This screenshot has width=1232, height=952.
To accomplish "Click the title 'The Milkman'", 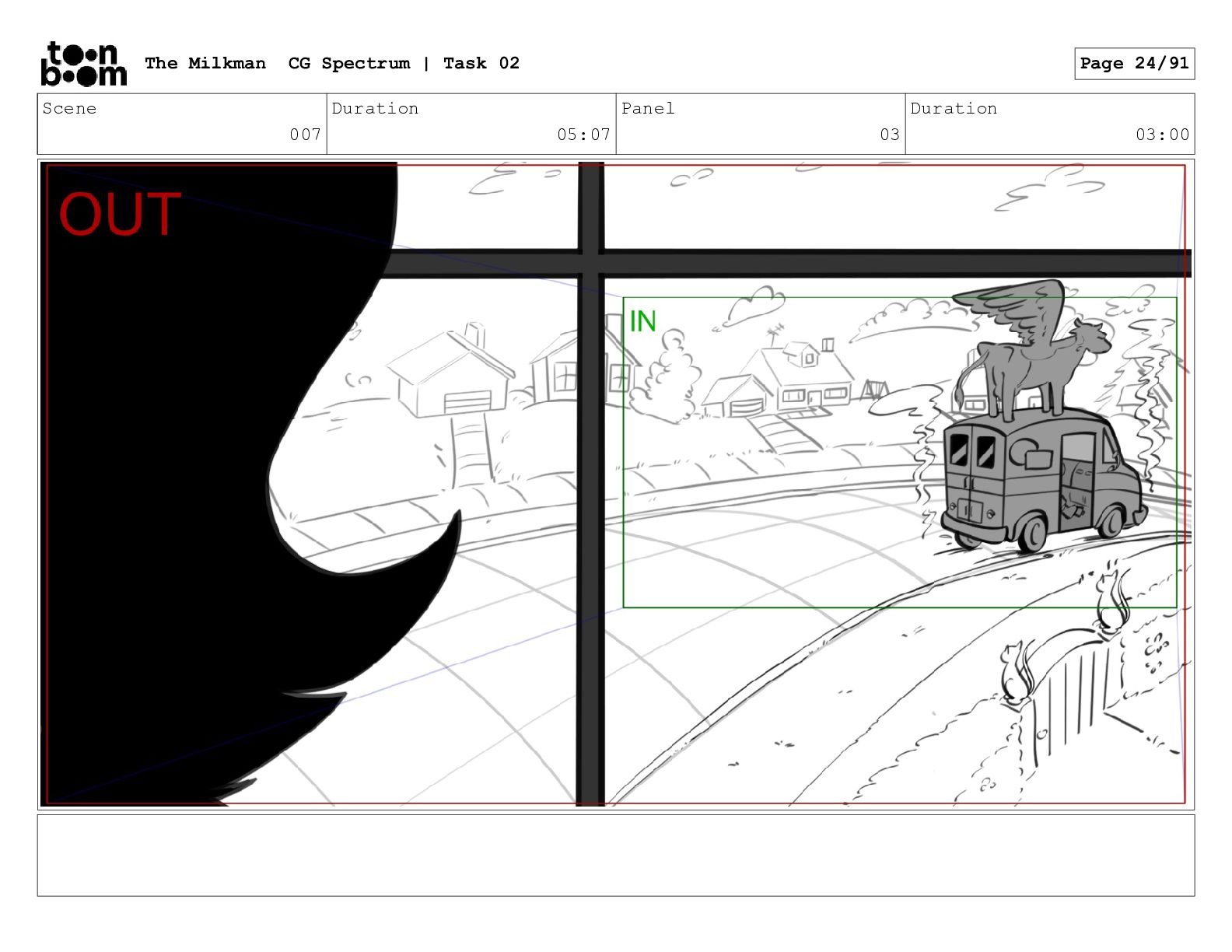I will 205,63.
